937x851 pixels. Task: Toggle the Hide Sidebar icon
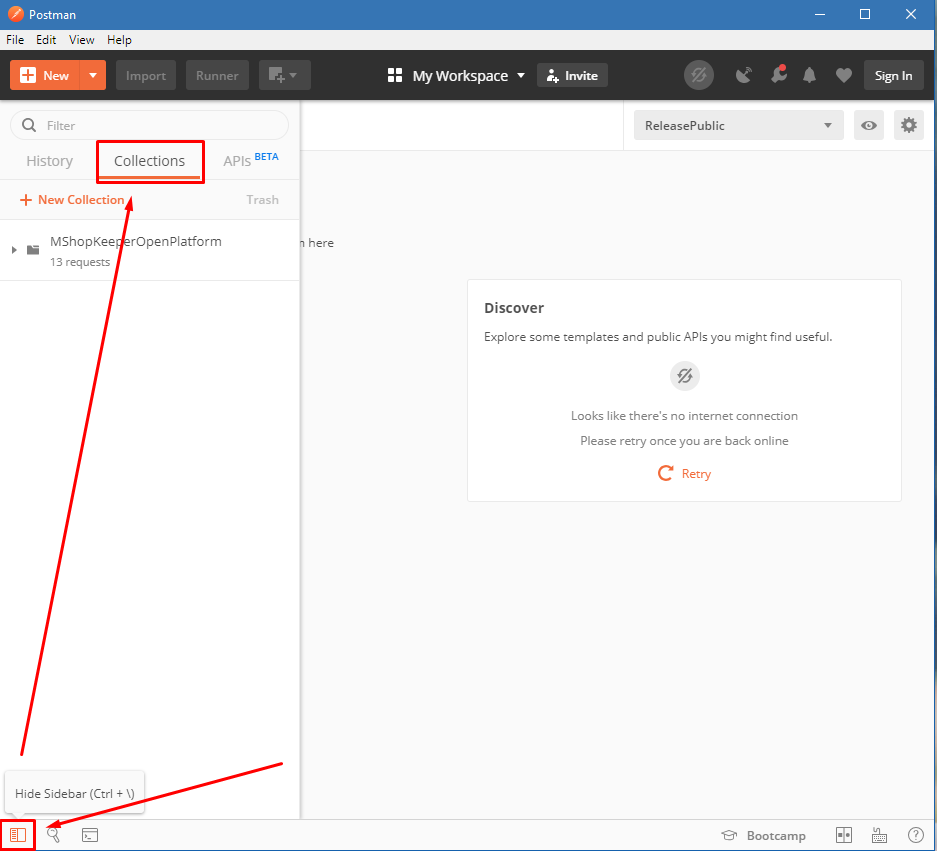pos(18,835)
